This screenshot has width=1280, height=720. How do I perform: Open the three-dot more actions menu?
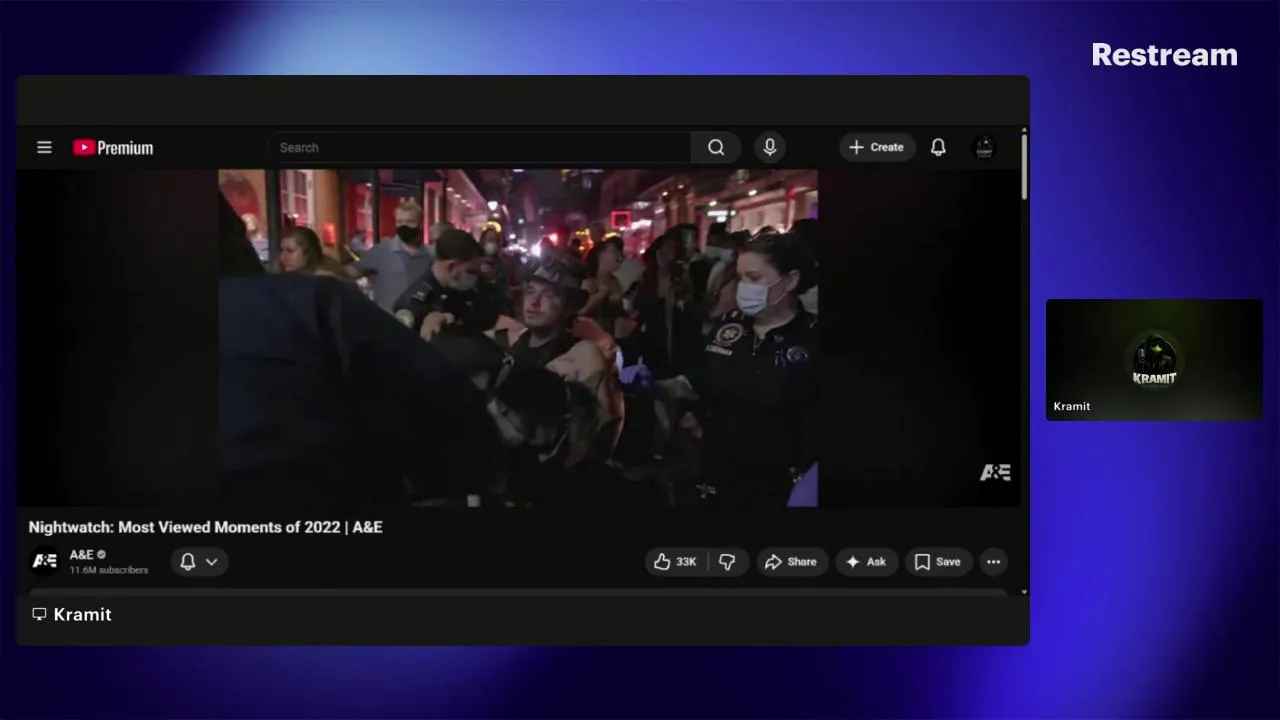click(x=993, y=562)
